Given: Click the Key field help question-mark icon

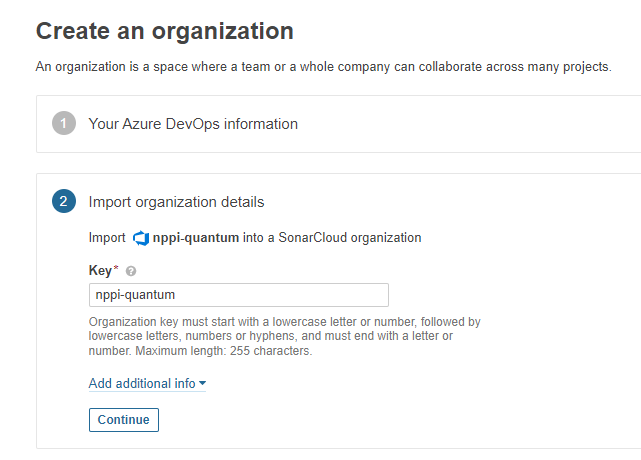Looking at the screenshot, I should point(131,271).
